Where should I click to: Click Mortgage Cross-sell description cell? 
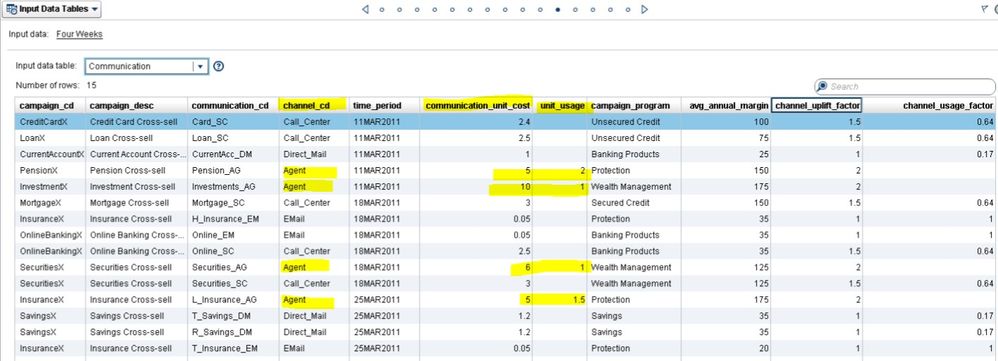click(136, 202)
